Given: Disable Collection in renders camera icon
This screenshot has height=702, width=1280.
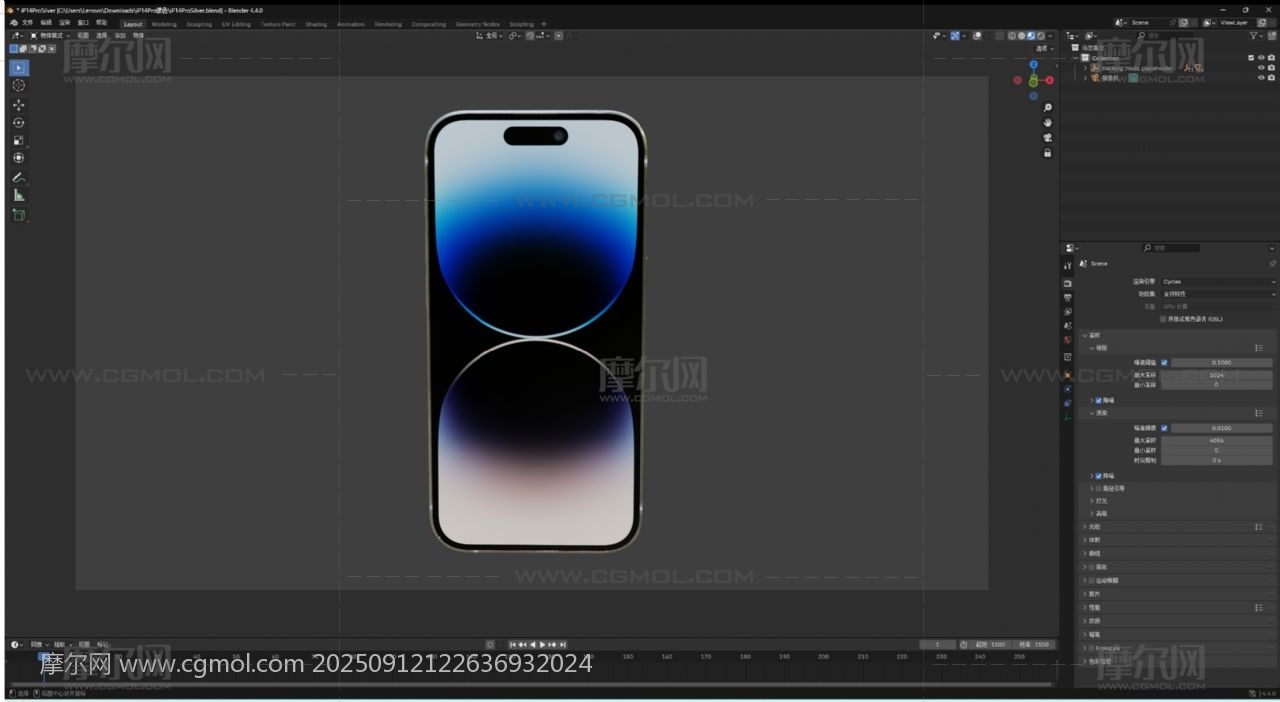Looking at the screenshot, I should tap(1271, 58).
